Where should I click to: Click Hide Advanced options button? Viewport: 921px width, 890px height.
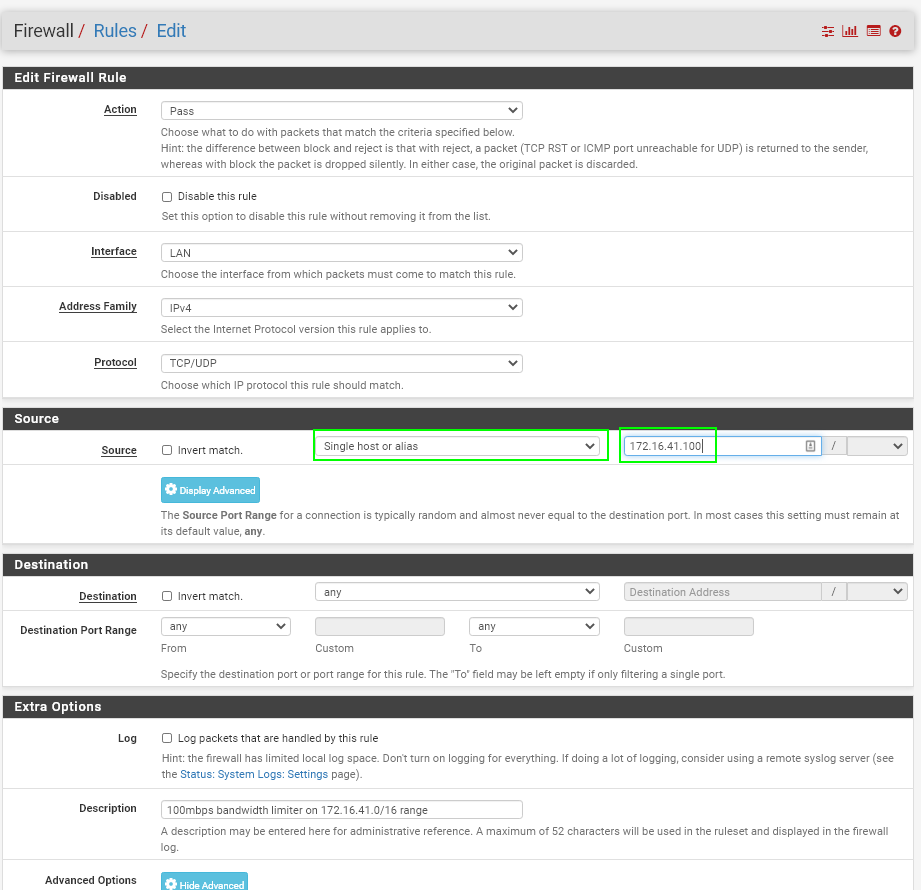[204, 882]
